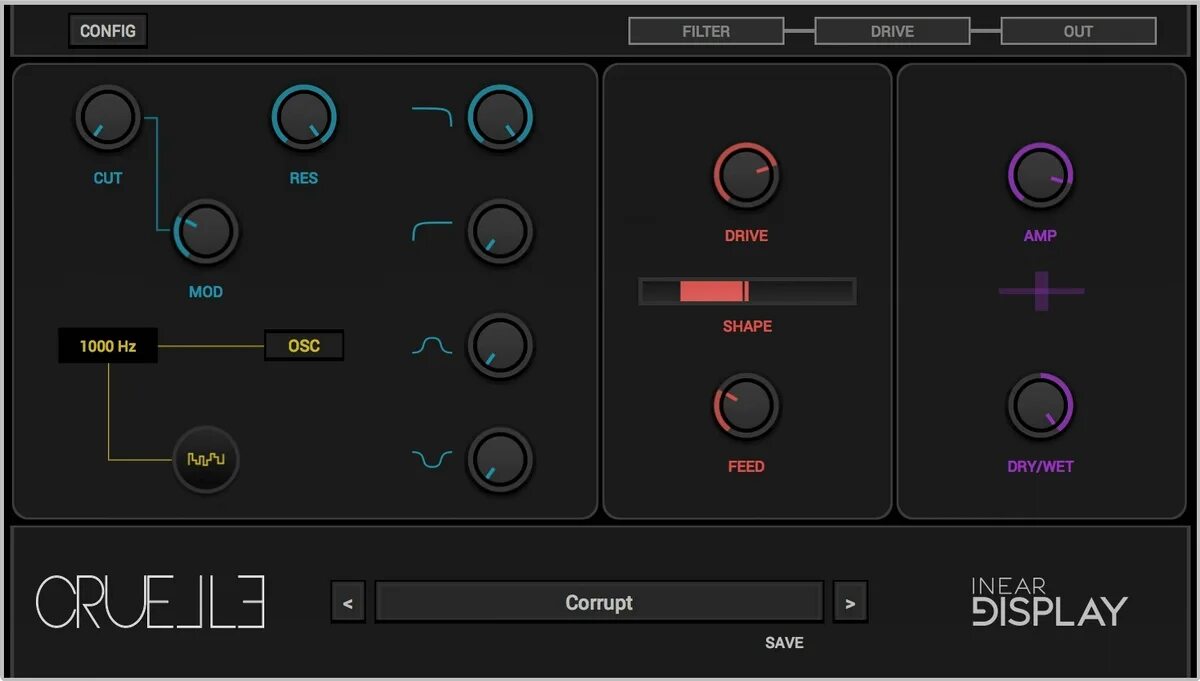Click the band-pass filter level knob

[500, 346]
